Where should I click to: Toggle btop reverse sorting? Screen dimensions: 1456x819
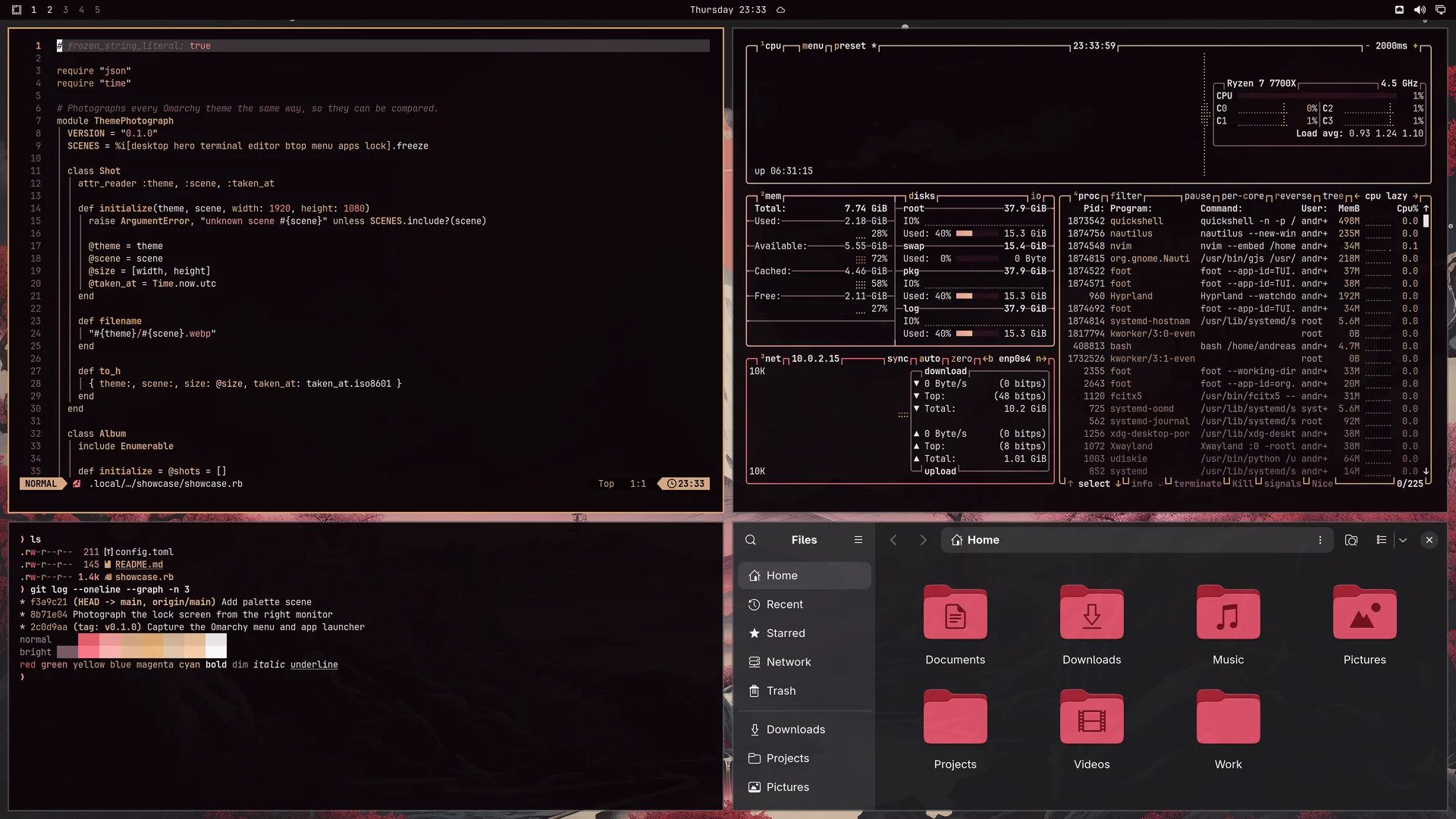[x=1293, y=196]
